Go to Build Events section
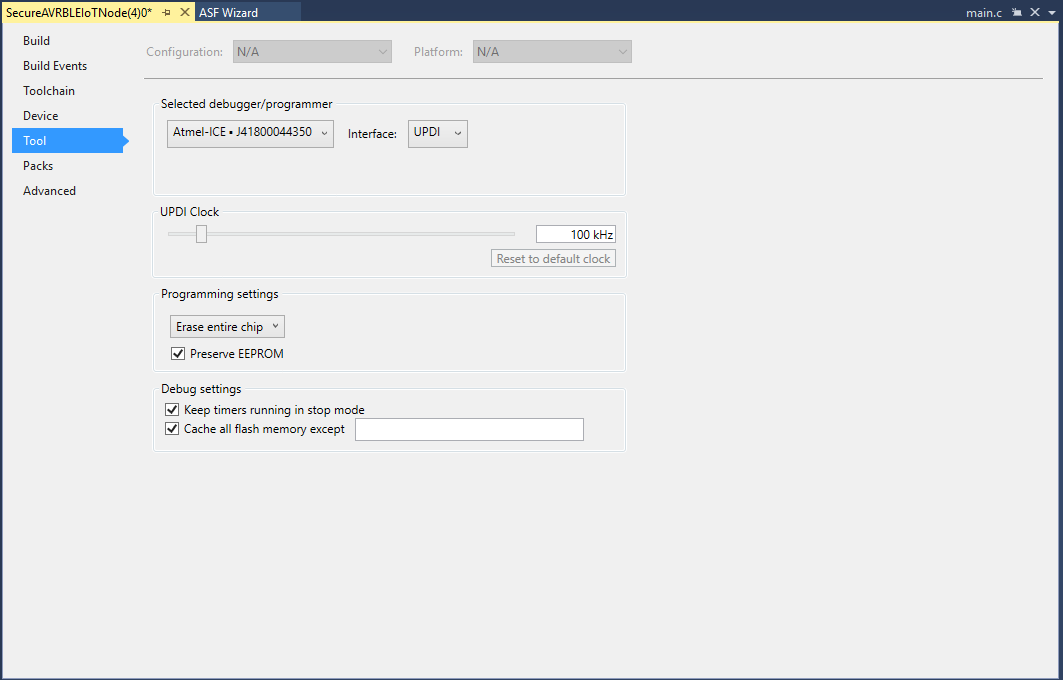 pos(55,66)
